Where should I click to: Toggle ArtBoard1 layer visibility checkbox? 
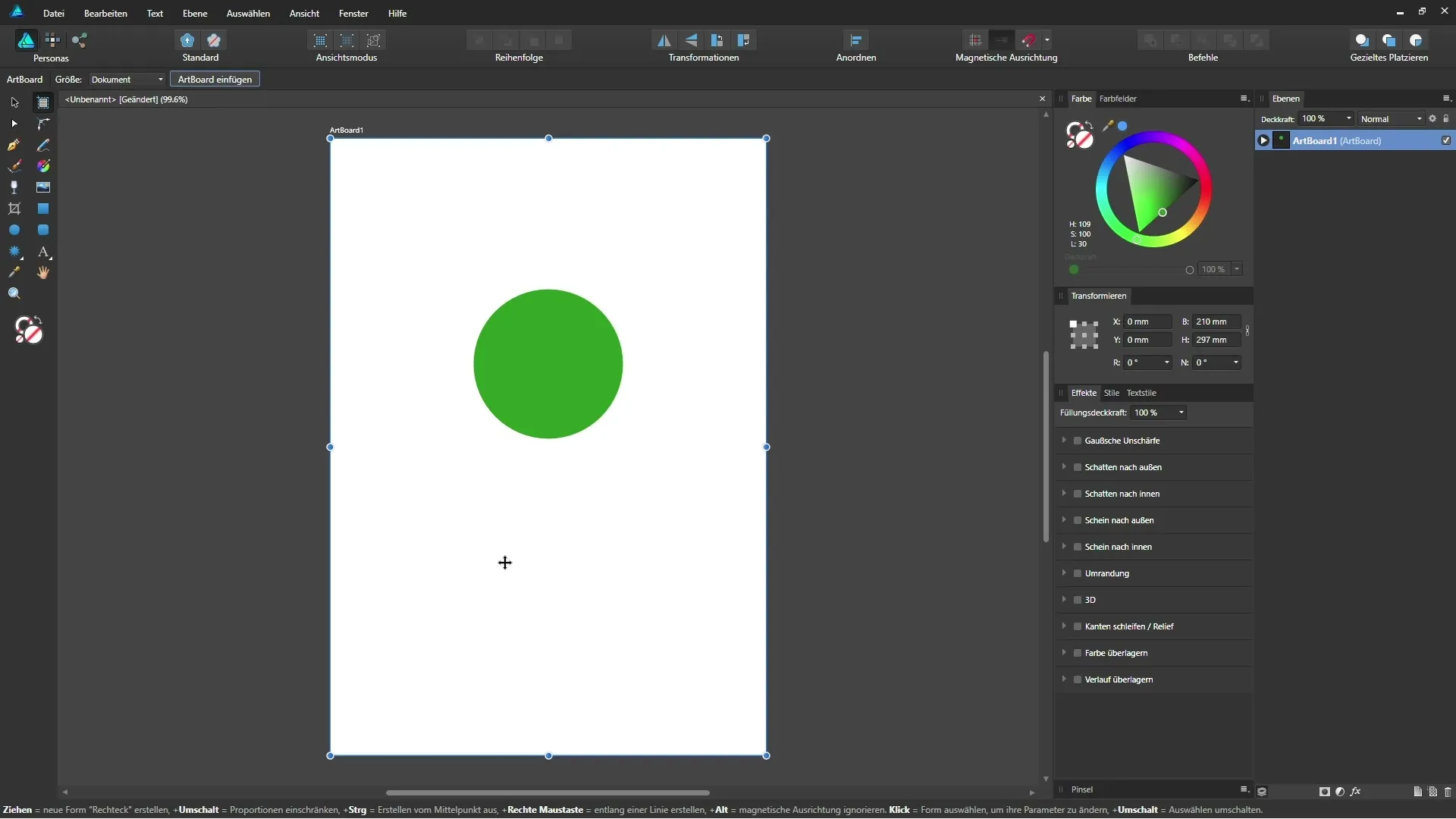pos(1446,140)
